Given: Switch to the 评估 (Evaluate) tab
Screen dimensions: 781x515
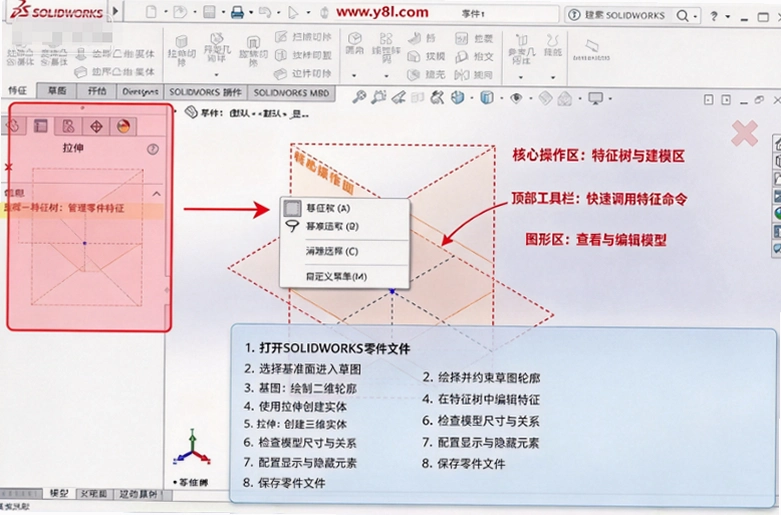Looking at the screenshot, I should (x=97, y=91).
